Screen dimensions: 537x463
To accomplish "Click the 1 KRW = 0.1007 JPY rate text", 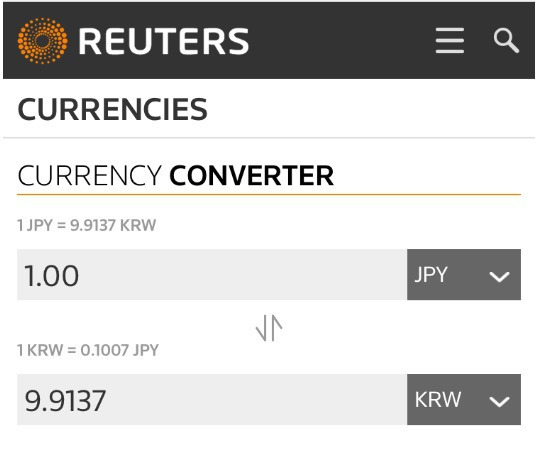I will pos(88,350).
